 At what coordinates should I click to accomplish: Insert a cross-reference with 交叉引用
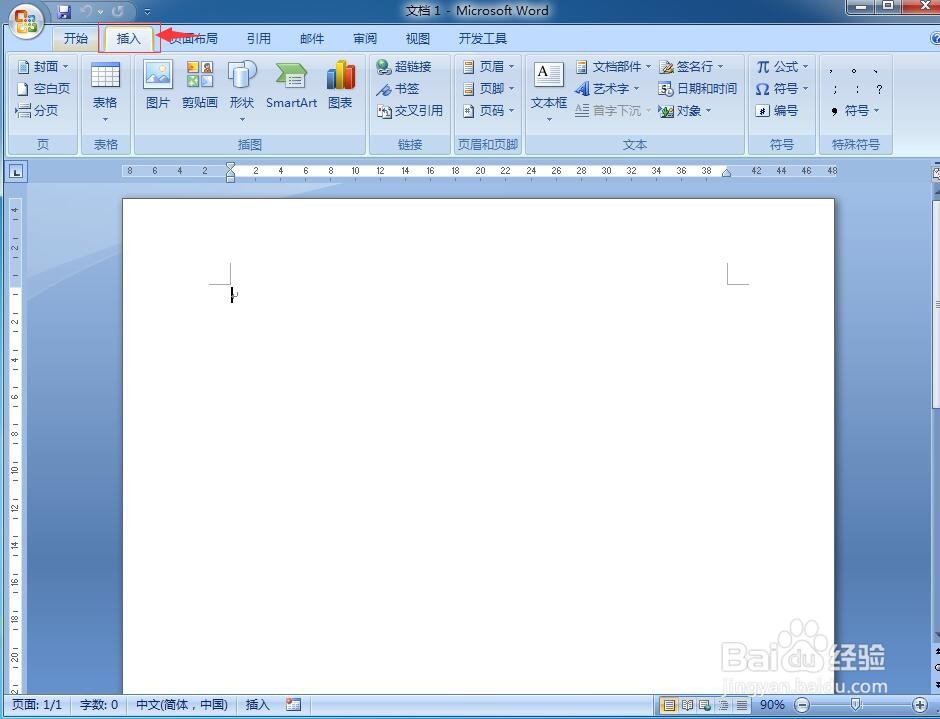pos(409,111)
